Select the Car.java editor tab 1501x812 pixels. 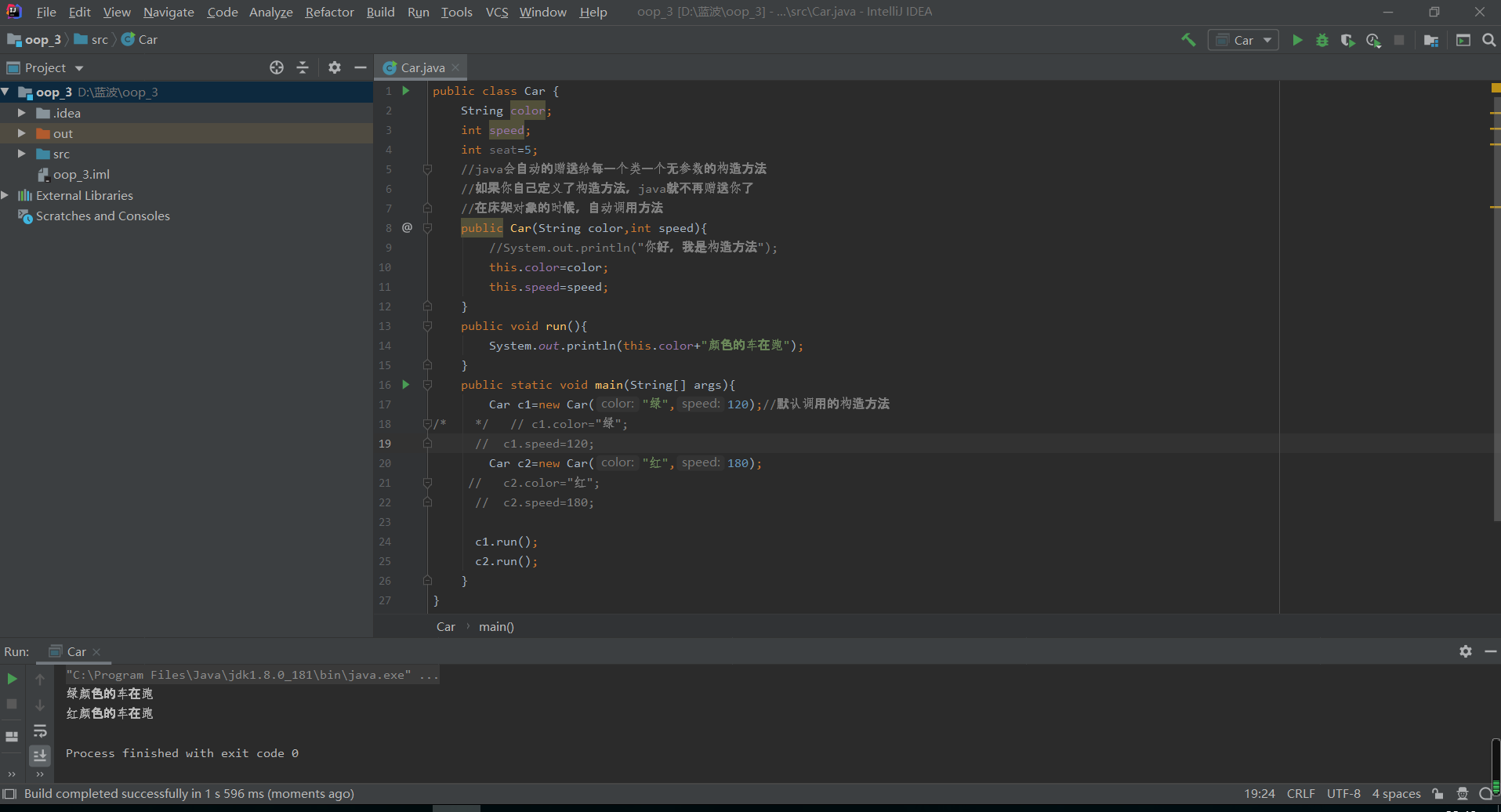pyautogui.click(x=422, y=67)
